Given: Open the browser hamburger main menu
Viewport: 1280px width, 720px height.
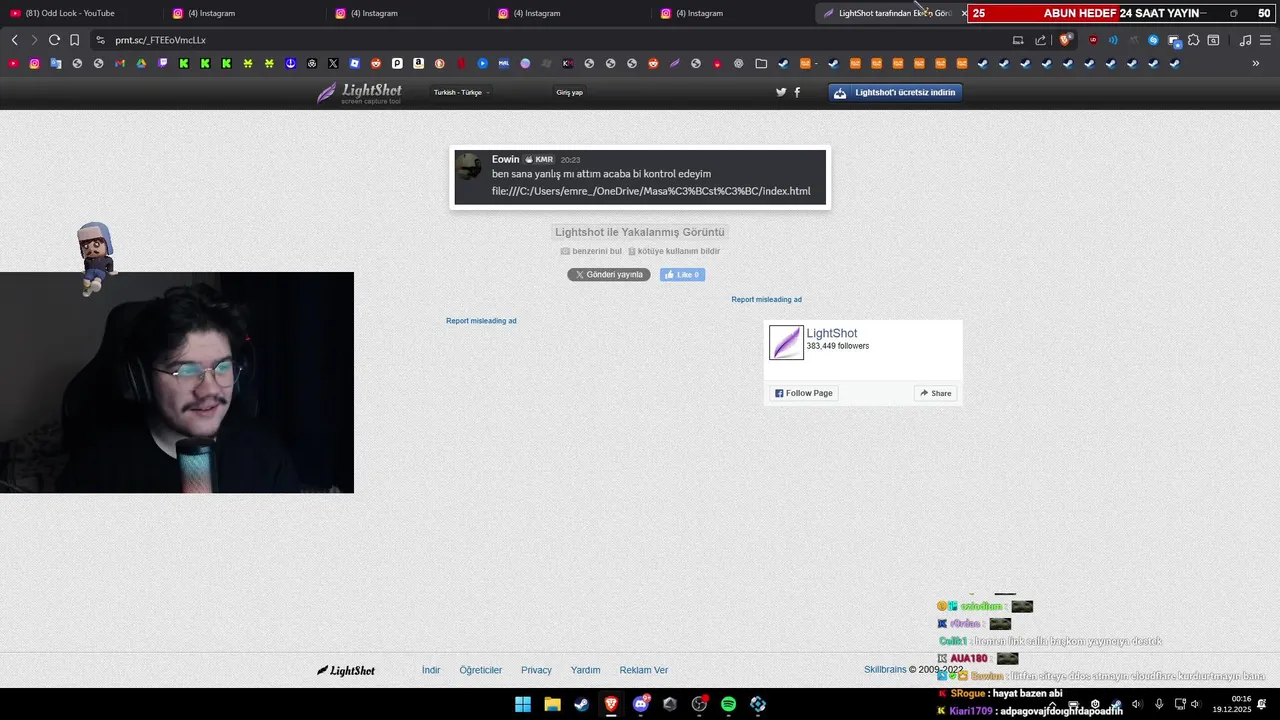Looking at the screenshot, I should pos(1266,40).
